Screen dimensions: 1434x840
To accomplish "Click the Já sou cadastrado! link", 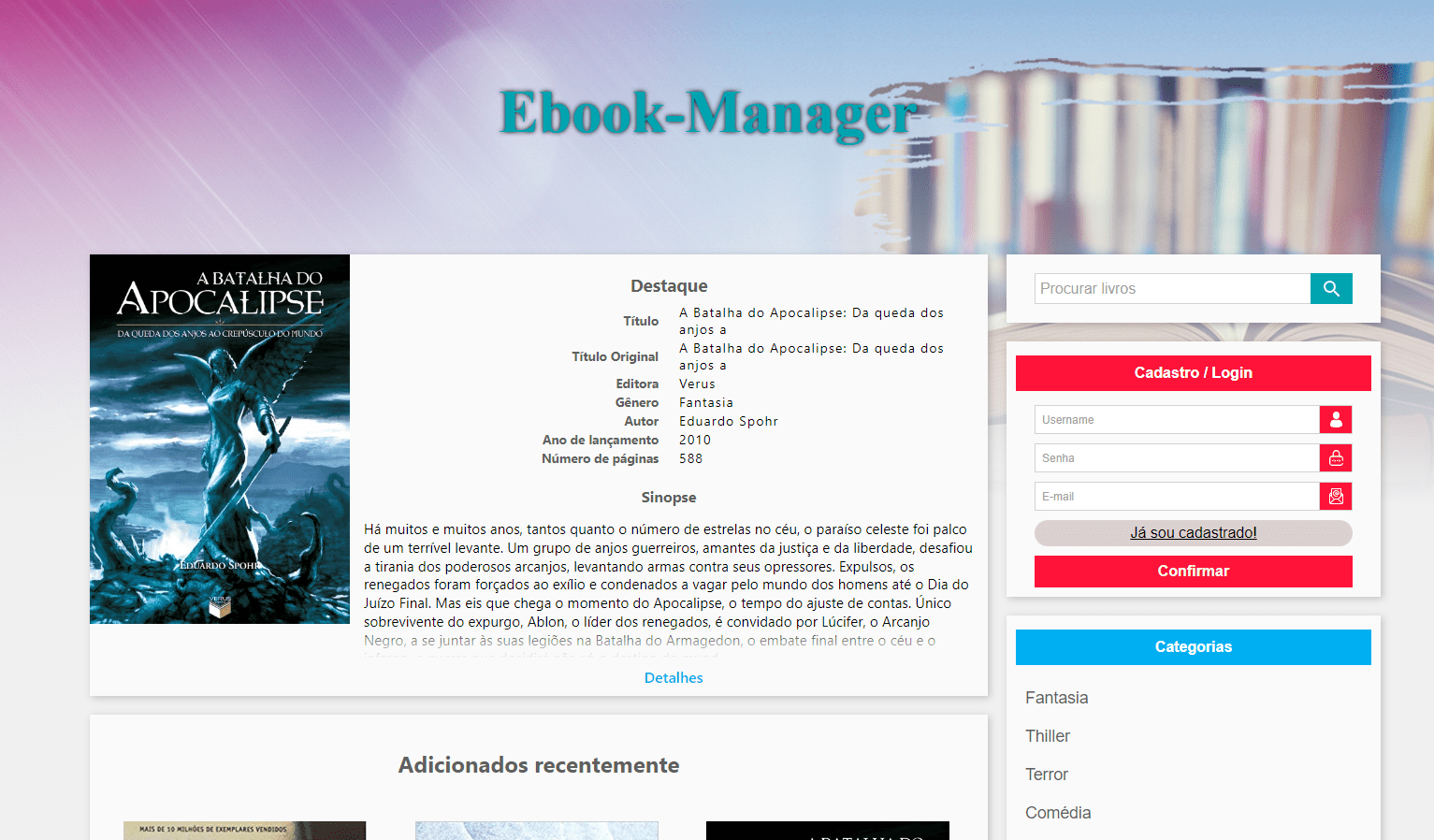I will click(x=1193, y=533).
